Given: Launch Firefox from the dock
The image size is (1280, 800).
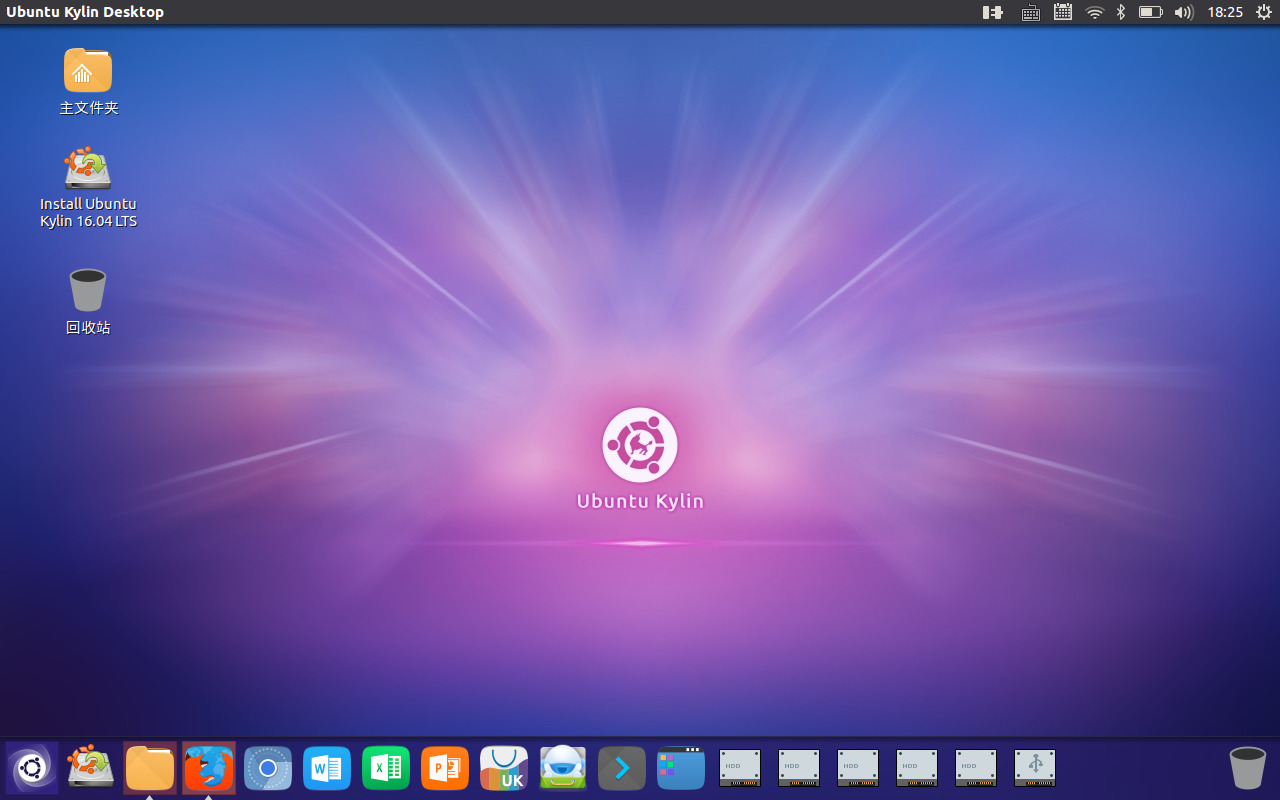Looking at the screenshot, I should pyautogui.click(x=209, y=768).
